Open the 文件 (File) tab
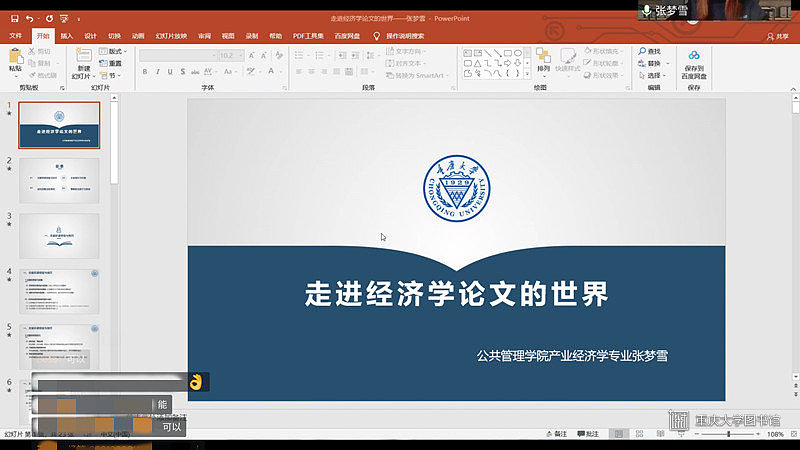The height and width of the screenshot is (450, 800). [x=15, y=36]
